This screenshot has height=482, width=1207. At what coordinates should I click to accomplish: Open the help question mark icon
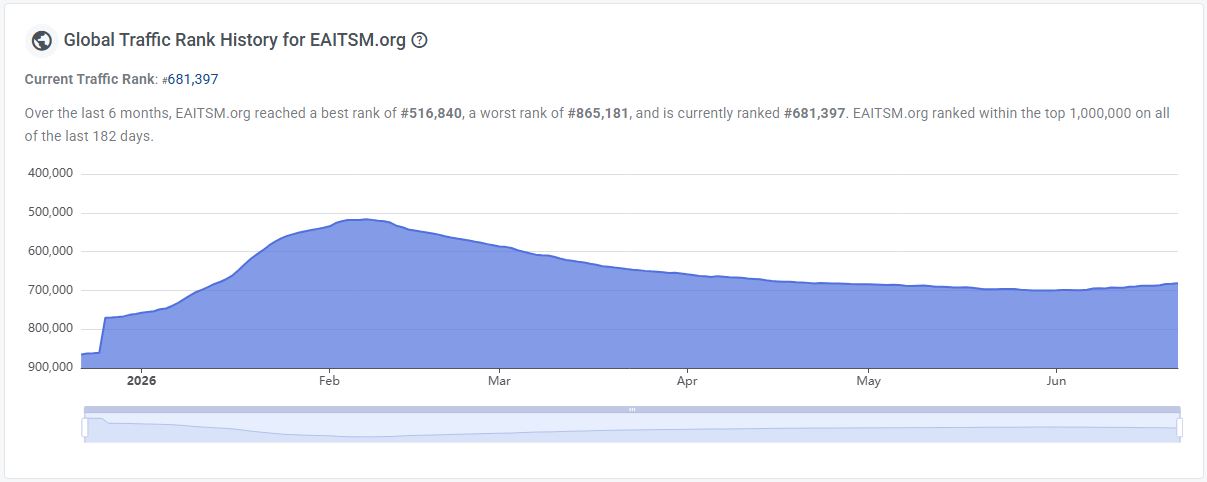(x=420, y=40)
